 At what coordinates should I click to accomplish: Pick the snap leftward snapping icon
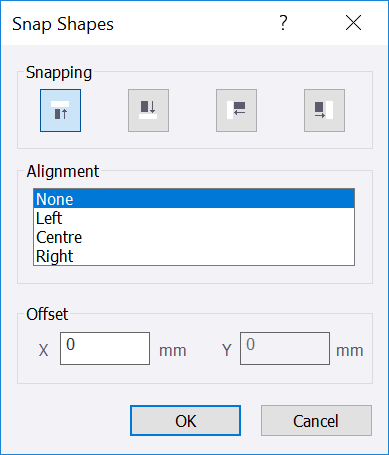point(236,110)
